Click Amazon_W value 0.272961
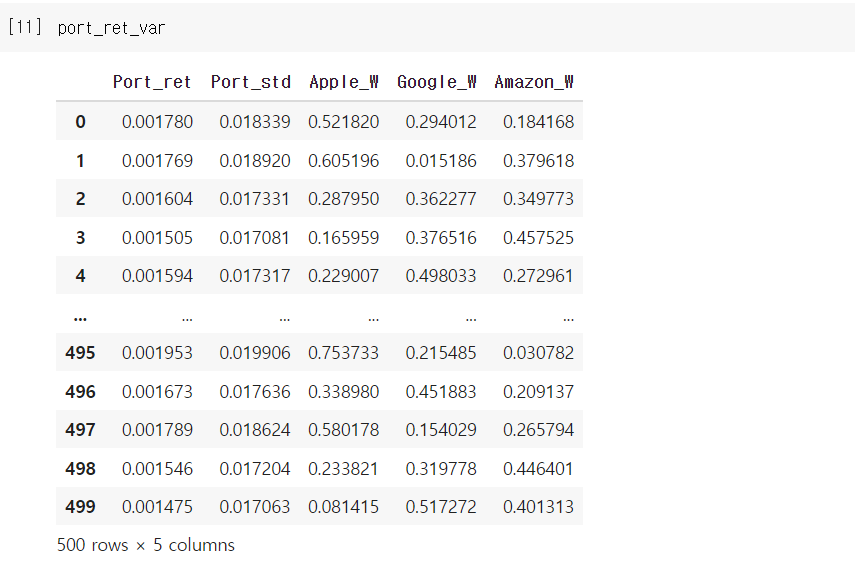The height and width of the screenshot is (561, 856). (x=538, y=276)
